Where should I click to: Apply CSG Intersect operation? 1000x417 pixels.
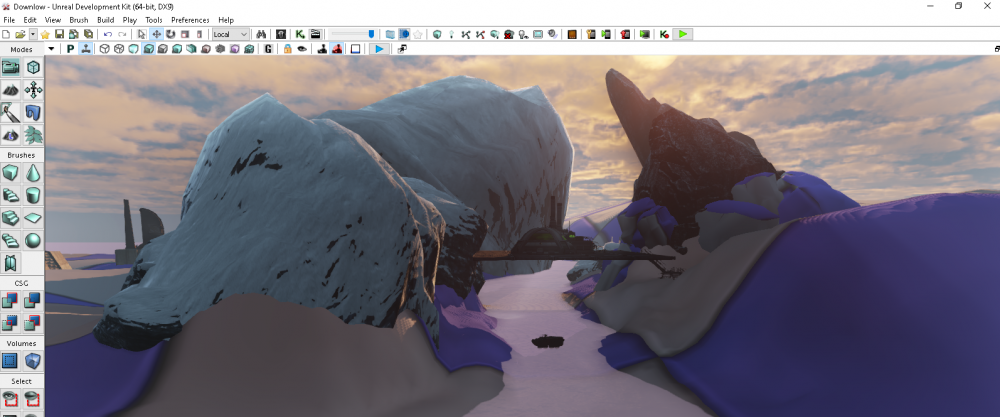coord(11,323)
